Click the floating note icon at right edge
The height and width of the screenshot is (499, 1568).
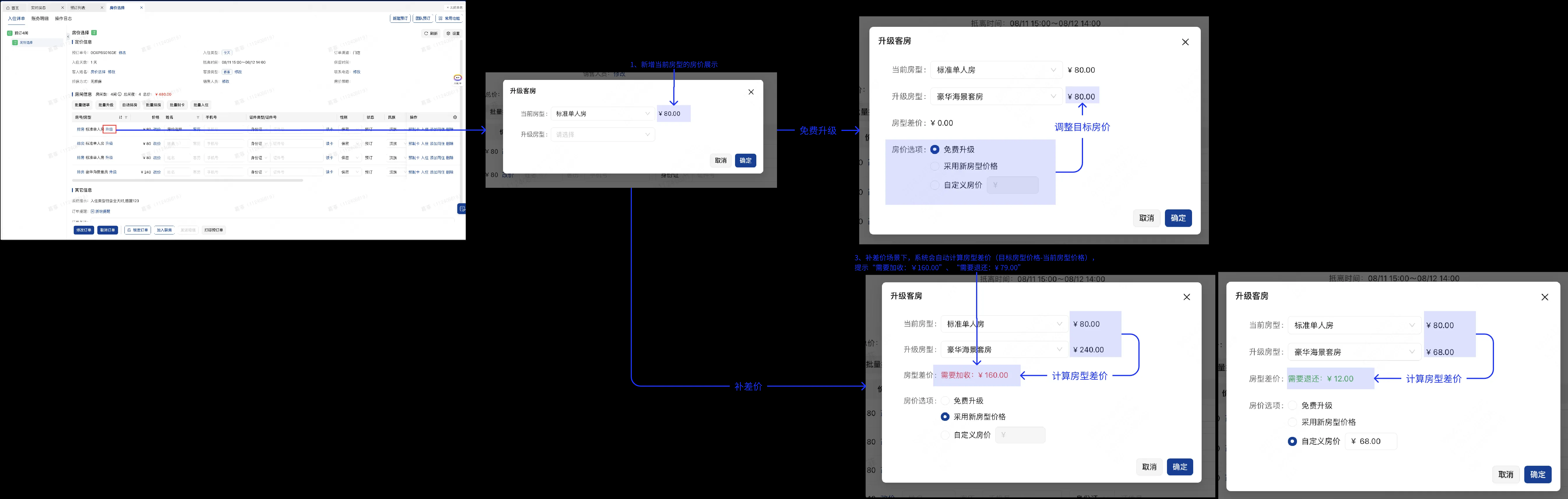pyautogui.click(x=462, y=209)
